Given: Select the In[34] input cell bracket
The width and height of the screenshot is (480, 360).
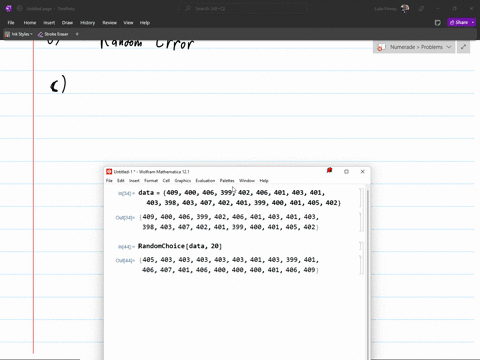Looking at the screenshot, I should pos(361,198).
